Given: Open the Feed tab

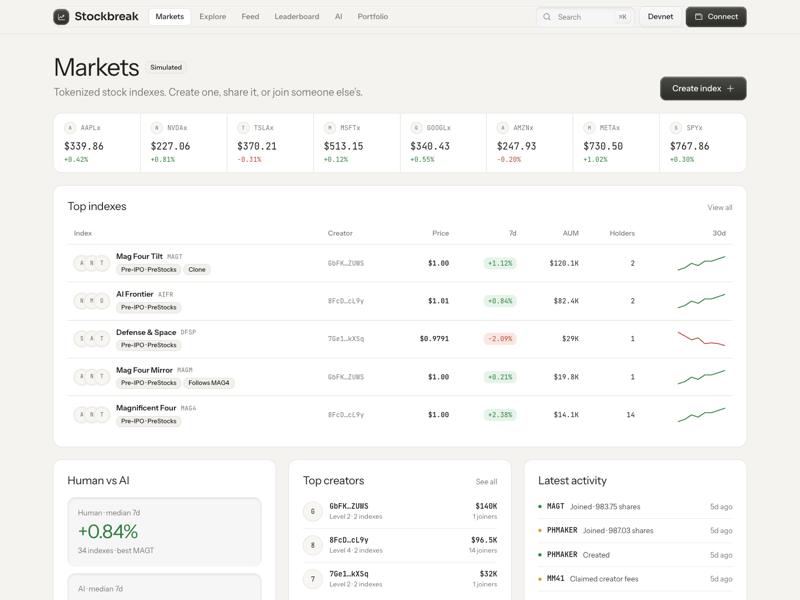Looking at the screenshot, I should [x=250, y=17].
